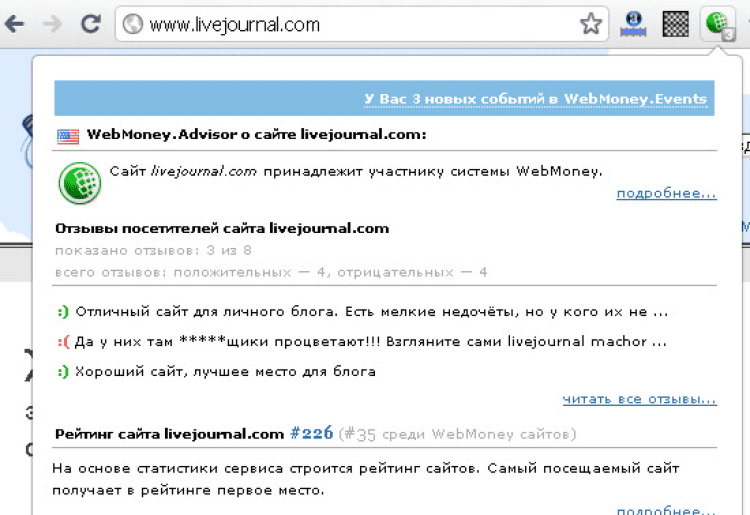750x515 pixels.
Task: Click the globe site-info icon in the address bar
Action: coord(132,24)
